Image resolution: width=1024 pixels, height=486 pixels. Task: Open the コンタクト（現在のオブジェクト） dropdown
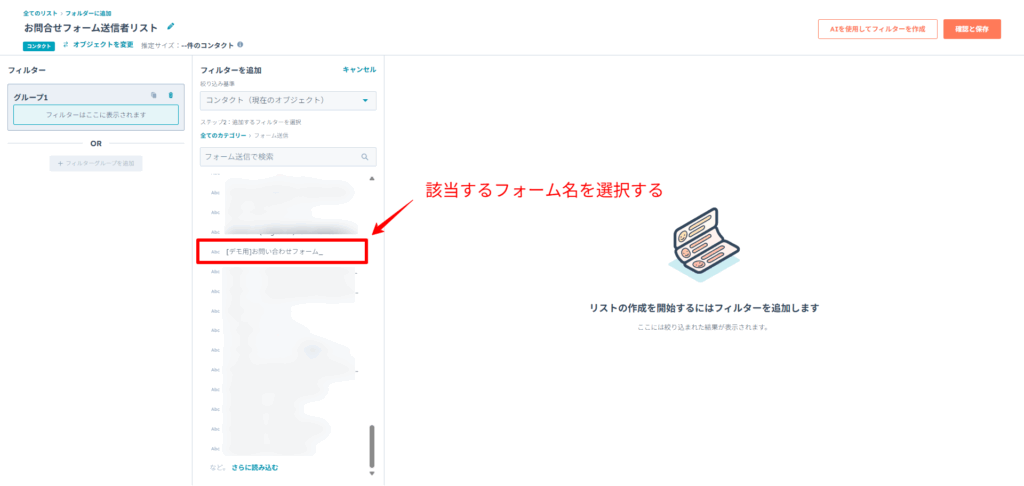(x=288, y=101)
